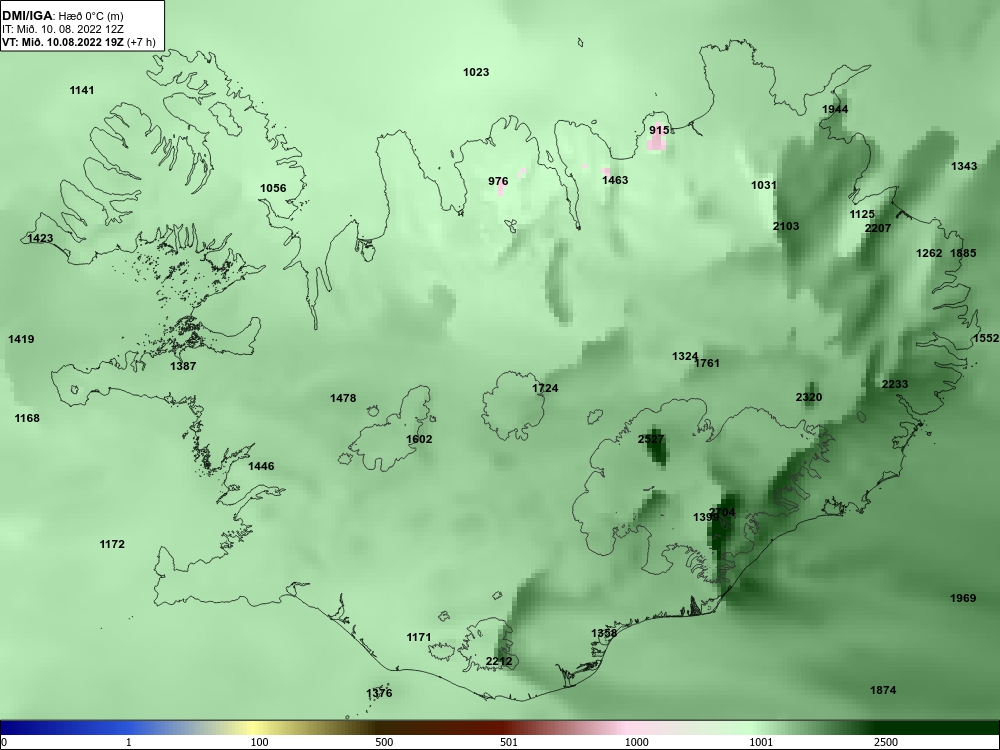Click the 915 value on the pink patch
The height and width of the screenshot is (750, 1000).
659,131
